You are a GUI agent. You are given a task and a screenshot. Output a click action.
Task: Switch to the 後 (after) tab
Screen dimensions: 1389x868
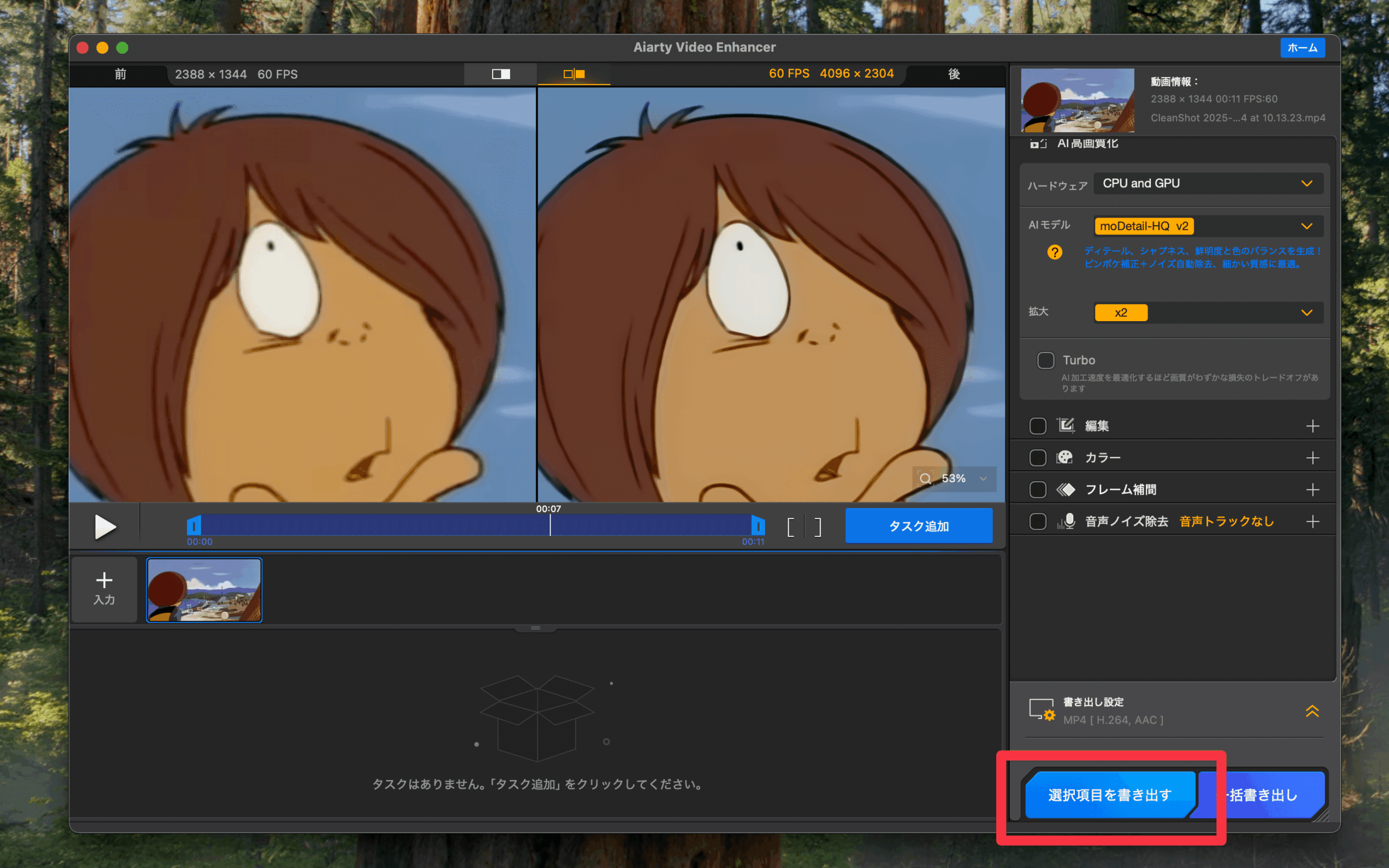(x=953, y=74)
